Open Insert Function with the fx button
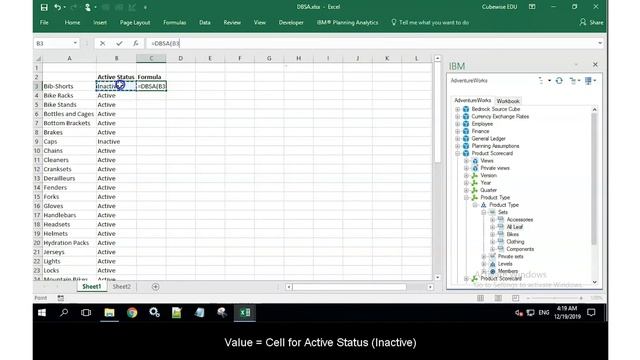 (136, 43)
